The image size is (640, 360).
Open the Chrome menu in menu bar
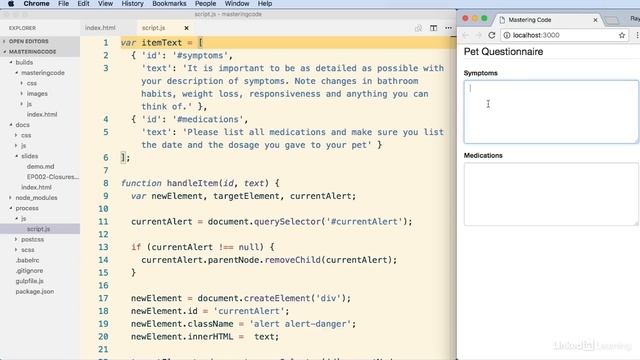tap(36, 4)
